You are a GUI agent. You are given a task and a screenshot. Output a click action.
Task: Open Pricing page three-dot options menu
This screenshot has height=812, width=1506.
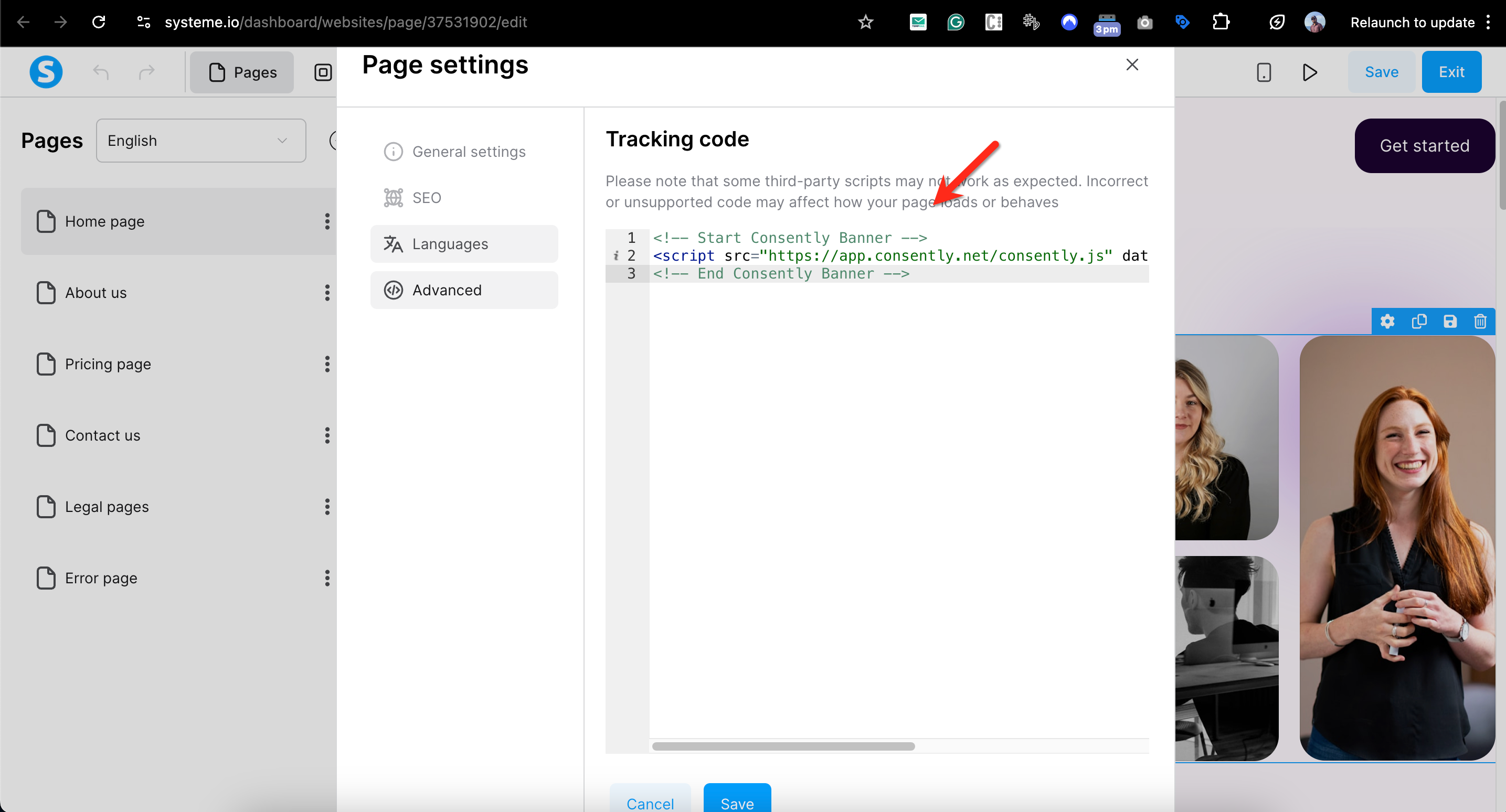click(327, 364)
